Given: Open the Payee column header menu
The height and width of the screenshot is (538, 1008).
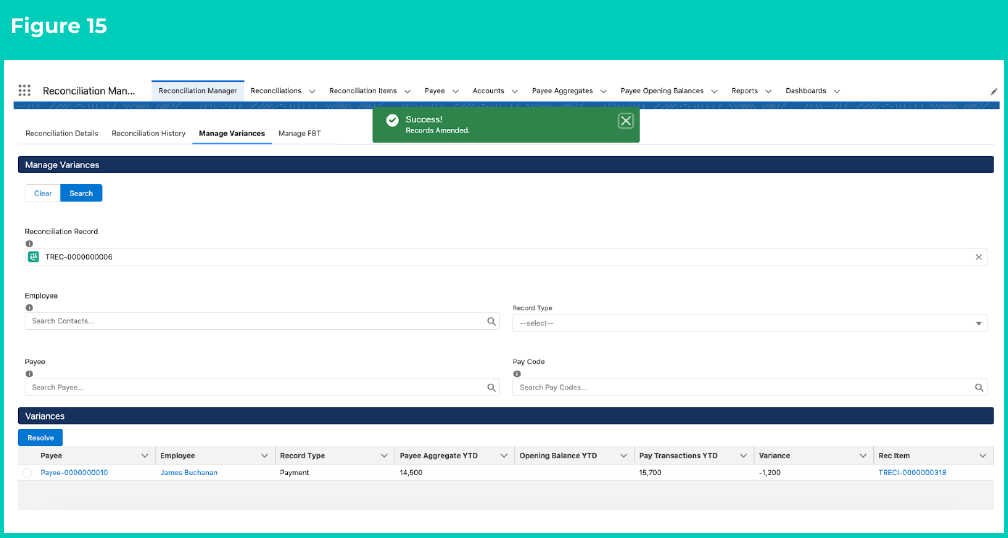Looking at the screenshot, I should pyautogui.click(x=144, y=456).
